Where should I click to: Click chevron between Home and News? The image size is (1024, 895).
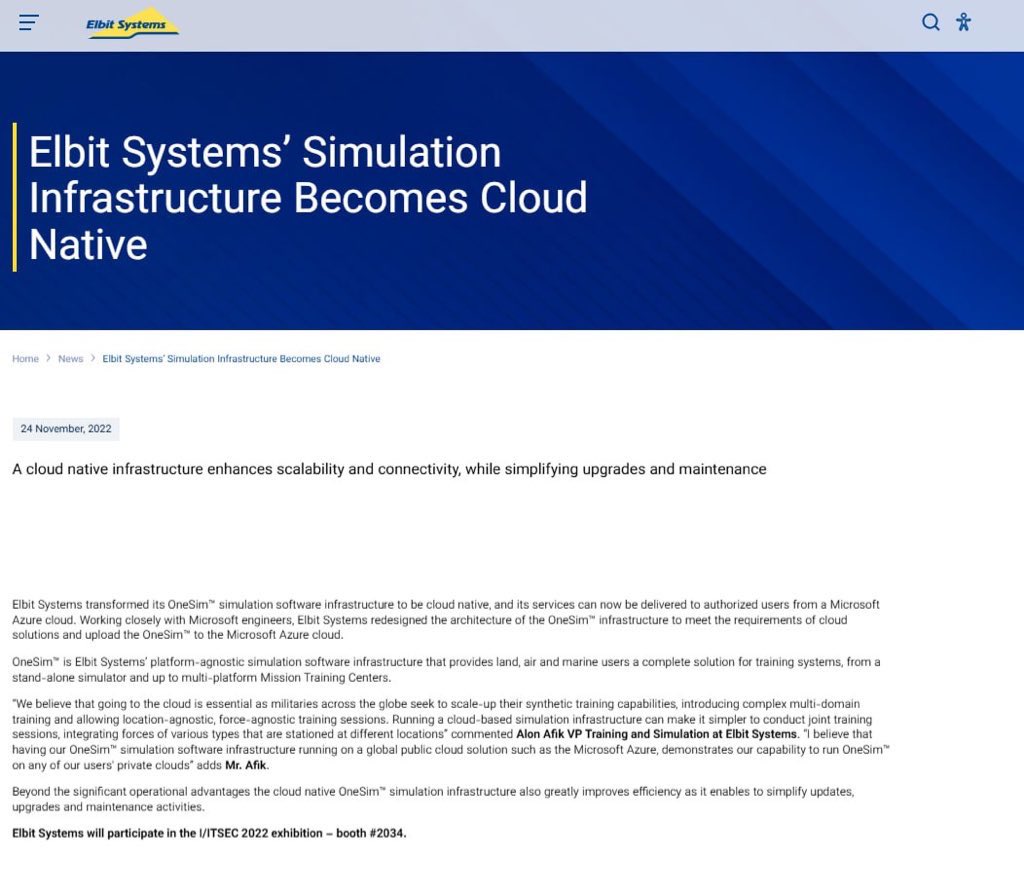pos(48,358)
